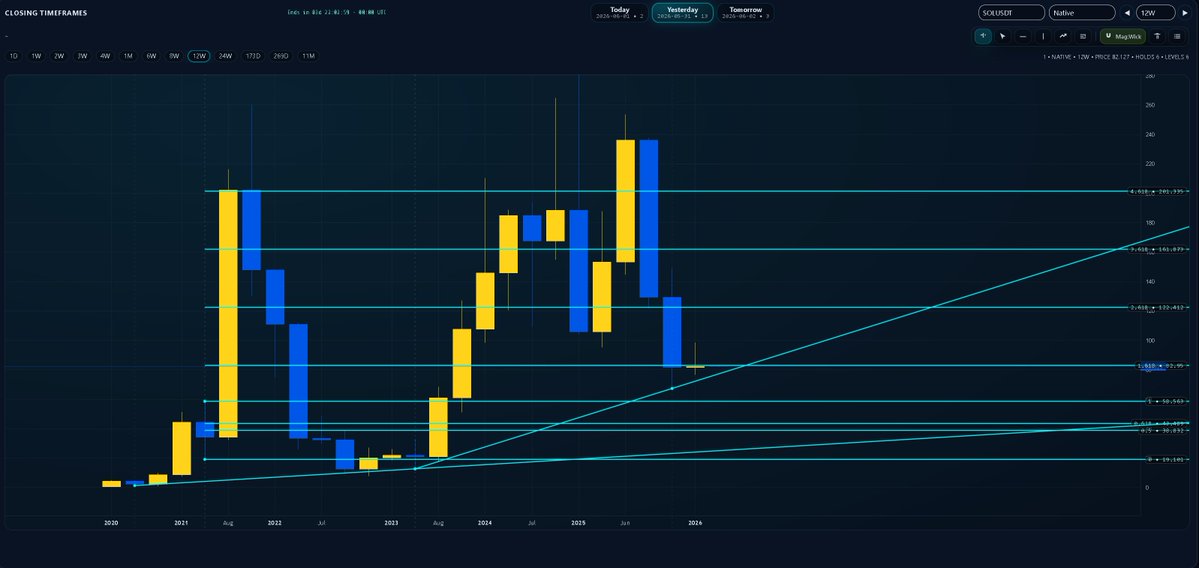The height and width of the screenshot is (568, 1199).
Task: Select the 24W timeframe pill
Action: coord(225,56)
